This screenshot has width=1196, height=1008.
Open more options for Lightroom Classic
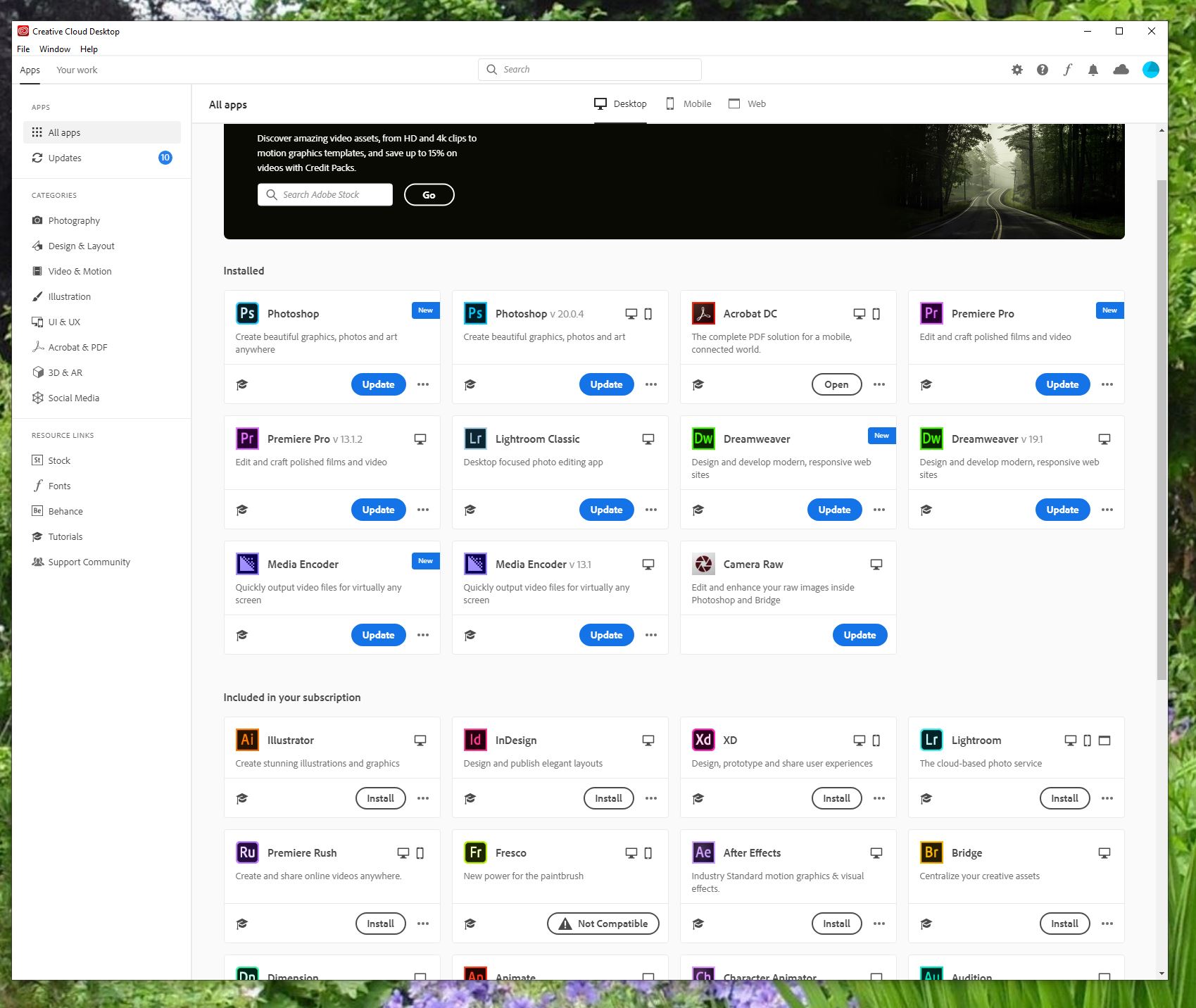point(651,510)
